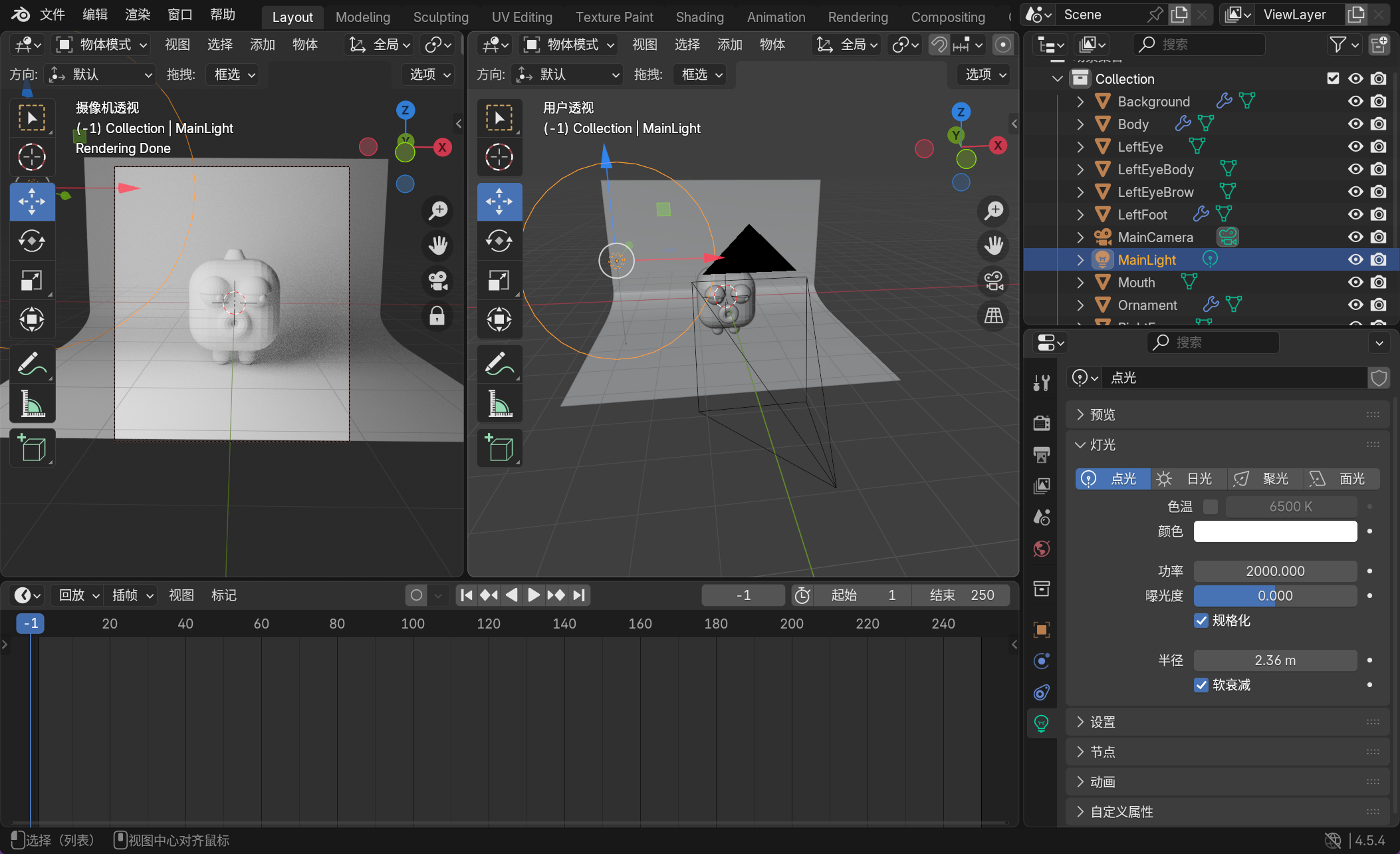Switch perspective/orthographic grid icon in right viewport
Image resolution: width=1400 pixels, height=854 pixels.
(x=994, y=315)
